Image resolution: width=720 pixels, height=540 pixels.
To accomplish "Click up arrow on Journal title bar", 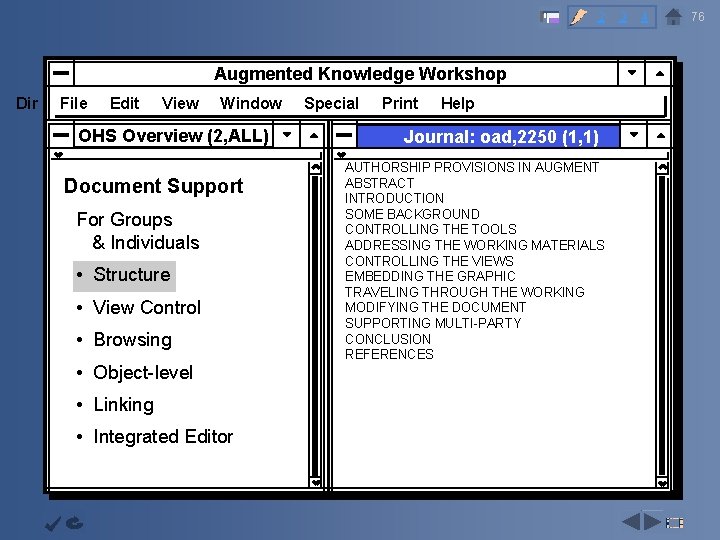I will point(660,135).
